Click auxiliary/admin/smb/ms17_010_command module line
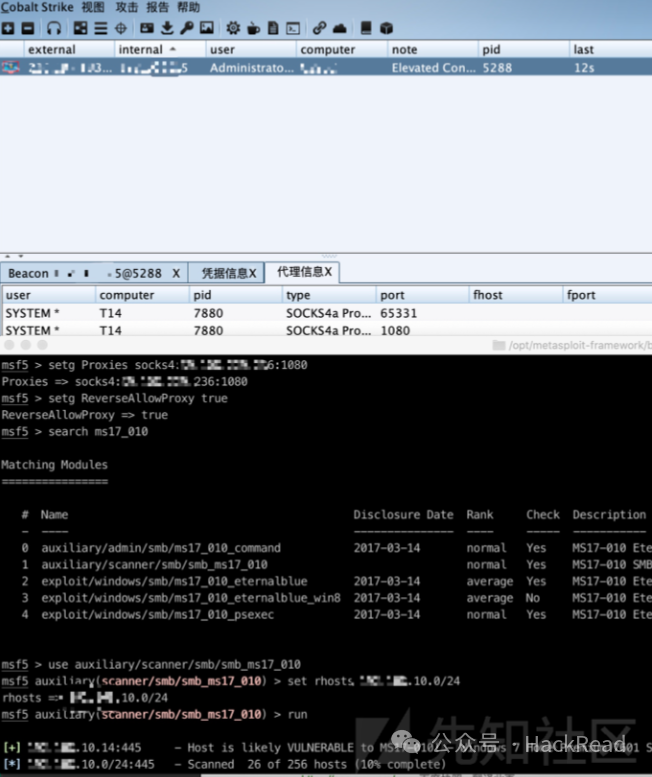652x777 pixels. 161,548
